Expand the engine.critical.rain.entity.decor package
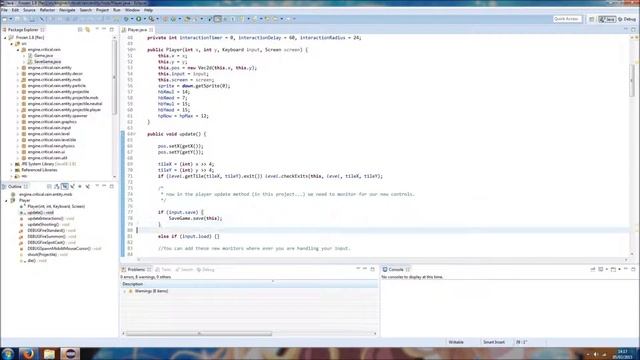 pyautogui.click(x=18, y=73)
